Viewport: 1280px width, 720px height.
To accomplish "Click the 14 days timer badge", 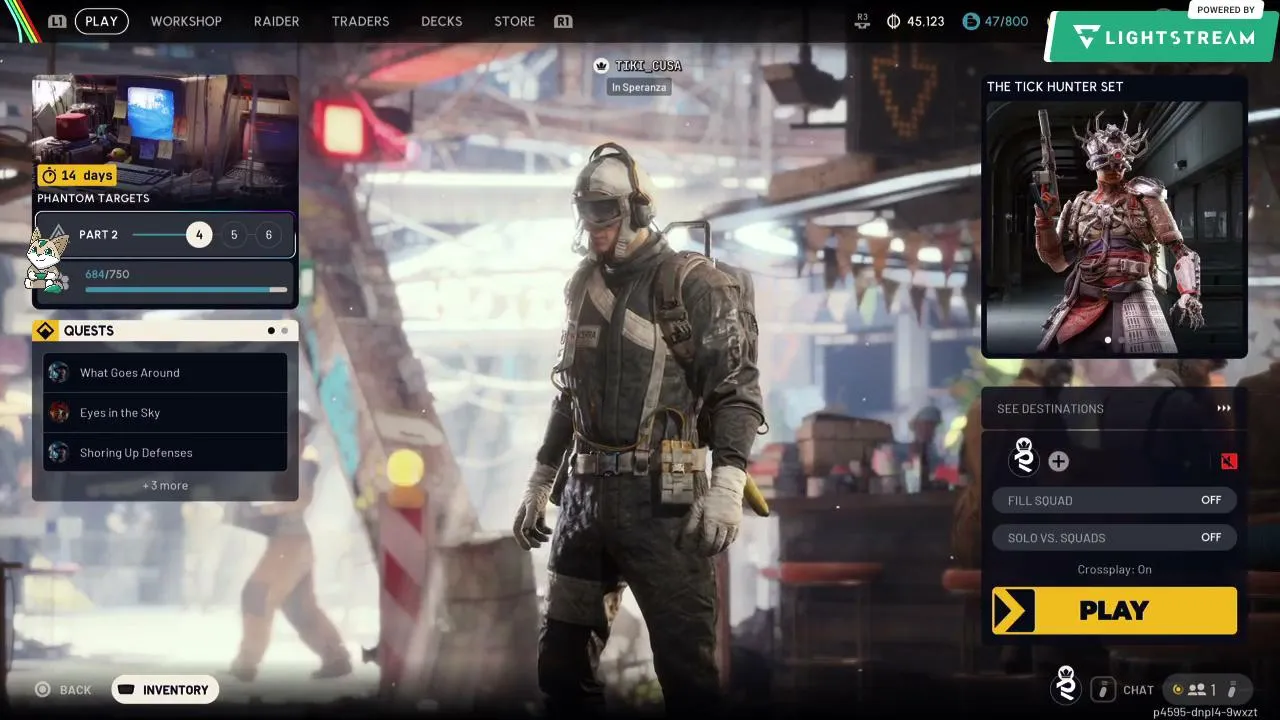I will [x=77, y=175].
